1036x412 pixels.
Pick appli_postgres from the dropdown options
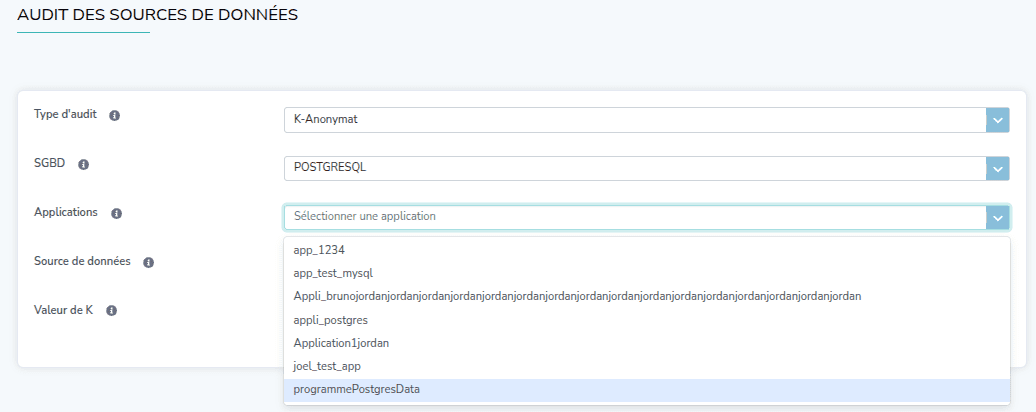pyautogui.click(x=331, y=320)
